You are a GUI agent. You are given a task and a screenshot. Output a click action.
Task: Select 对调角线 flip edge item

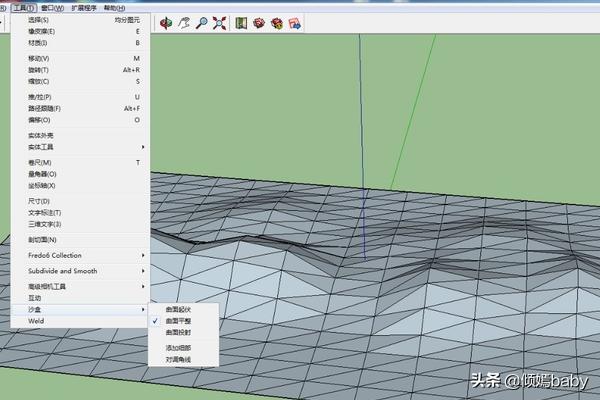[x=184, y=359]
